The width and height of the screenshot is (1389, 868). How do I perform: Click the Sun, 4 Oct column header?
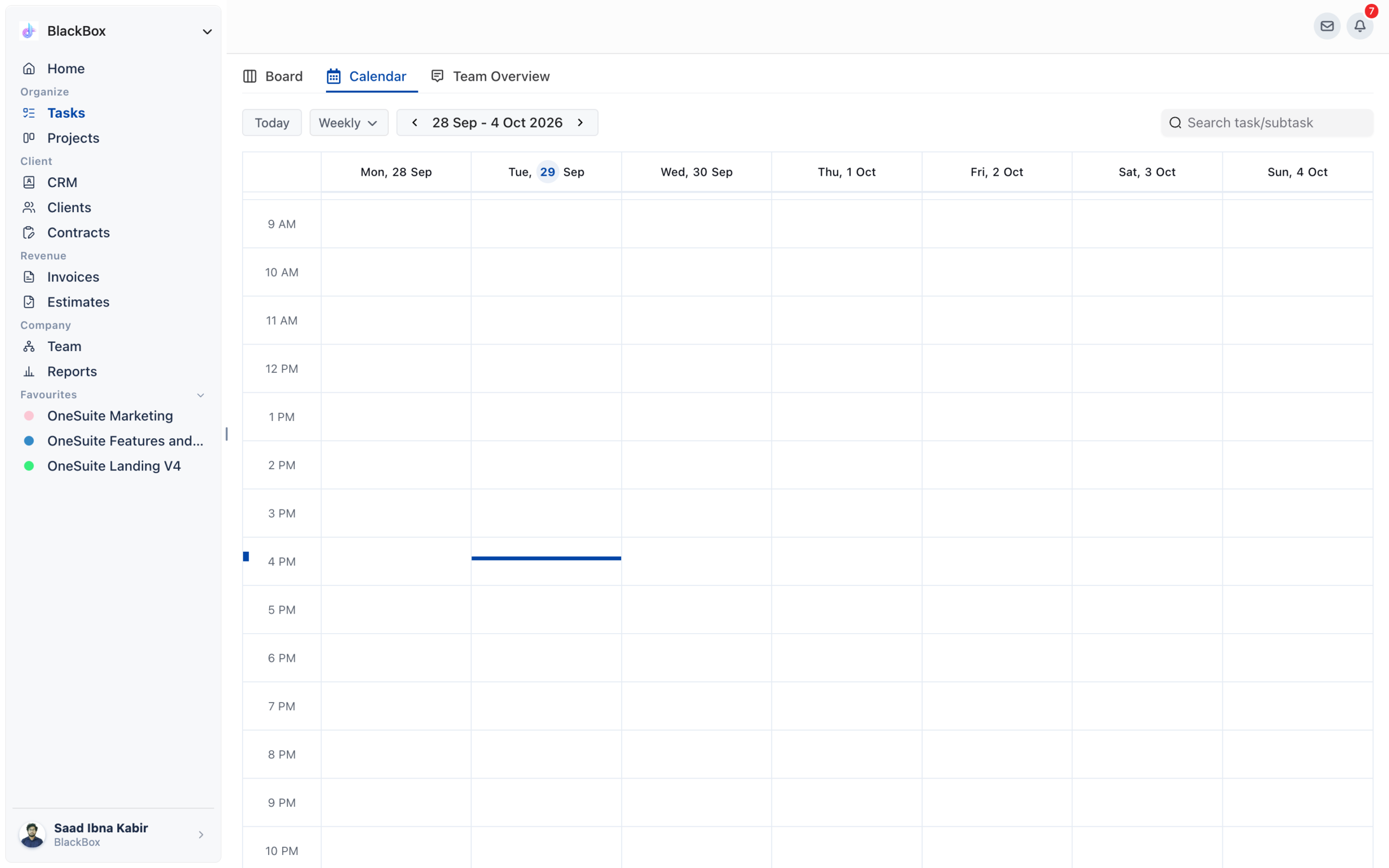(1297, 171)
